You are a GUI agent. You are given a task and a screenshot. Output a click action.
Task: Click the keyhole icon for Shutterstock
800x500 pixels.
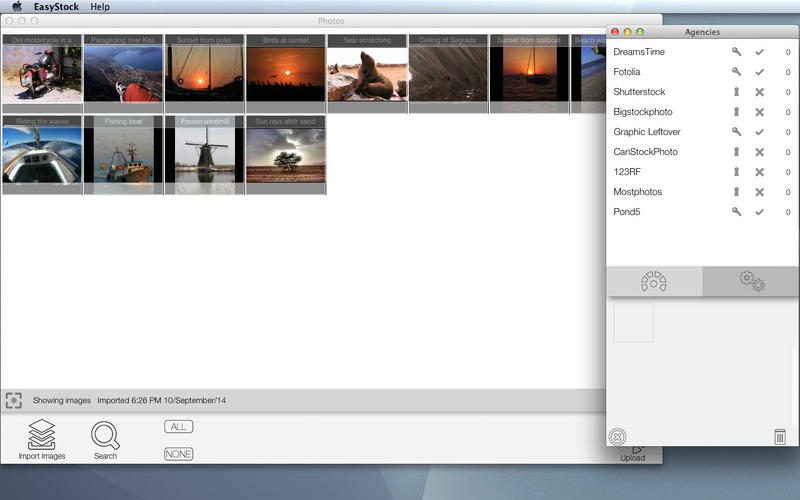coord(736,92)
